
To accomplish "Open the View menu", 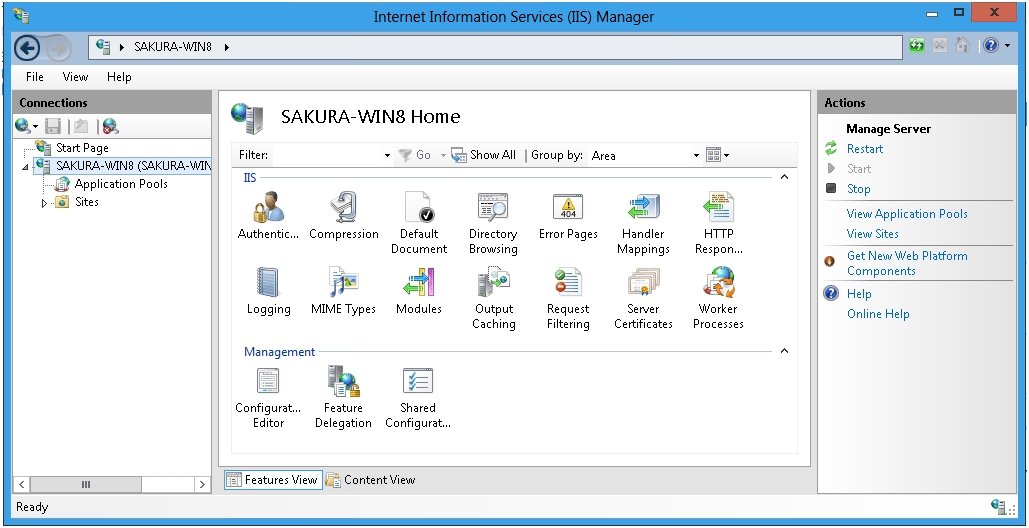I will coord(75,77).
